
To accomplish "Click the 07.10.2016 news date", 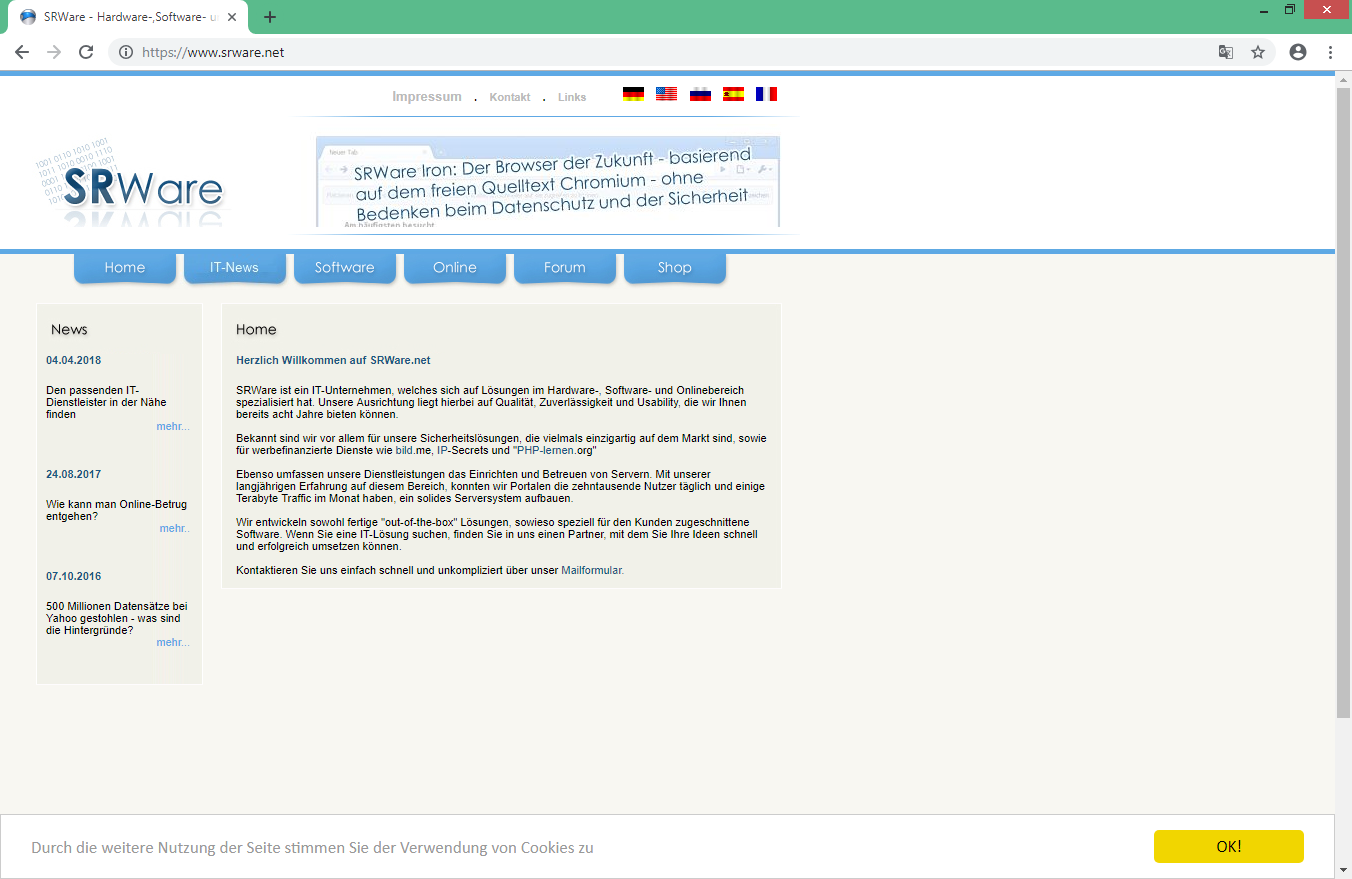I will coord(74,576).
